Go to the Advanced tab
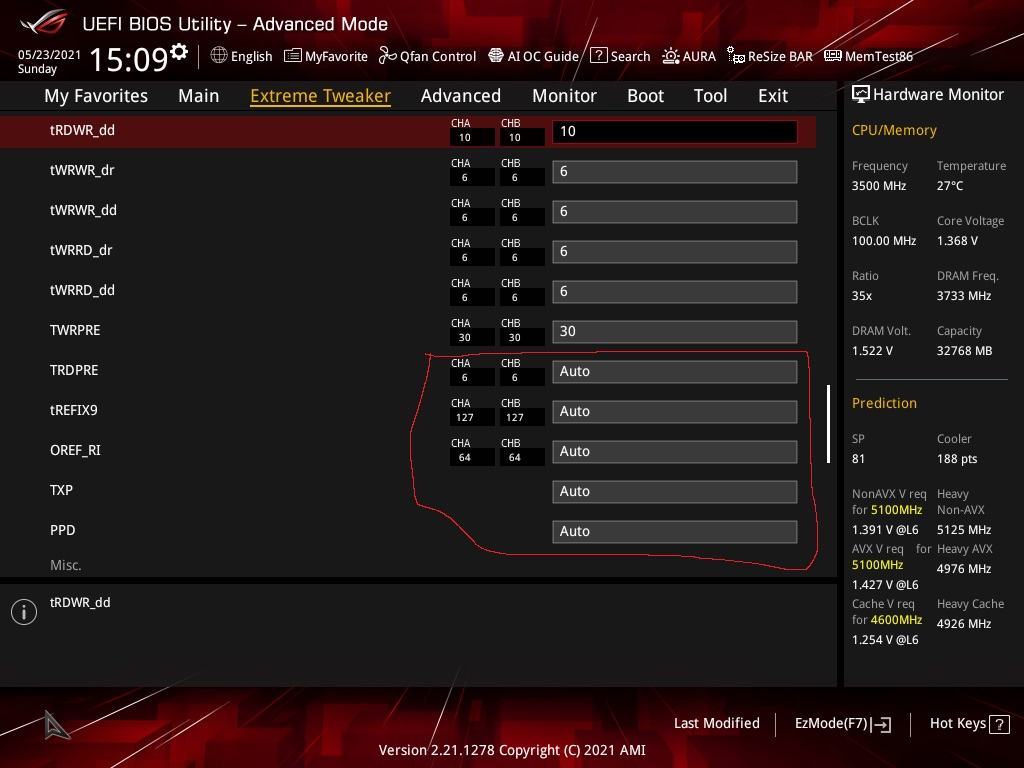 [x=461, y=96]
